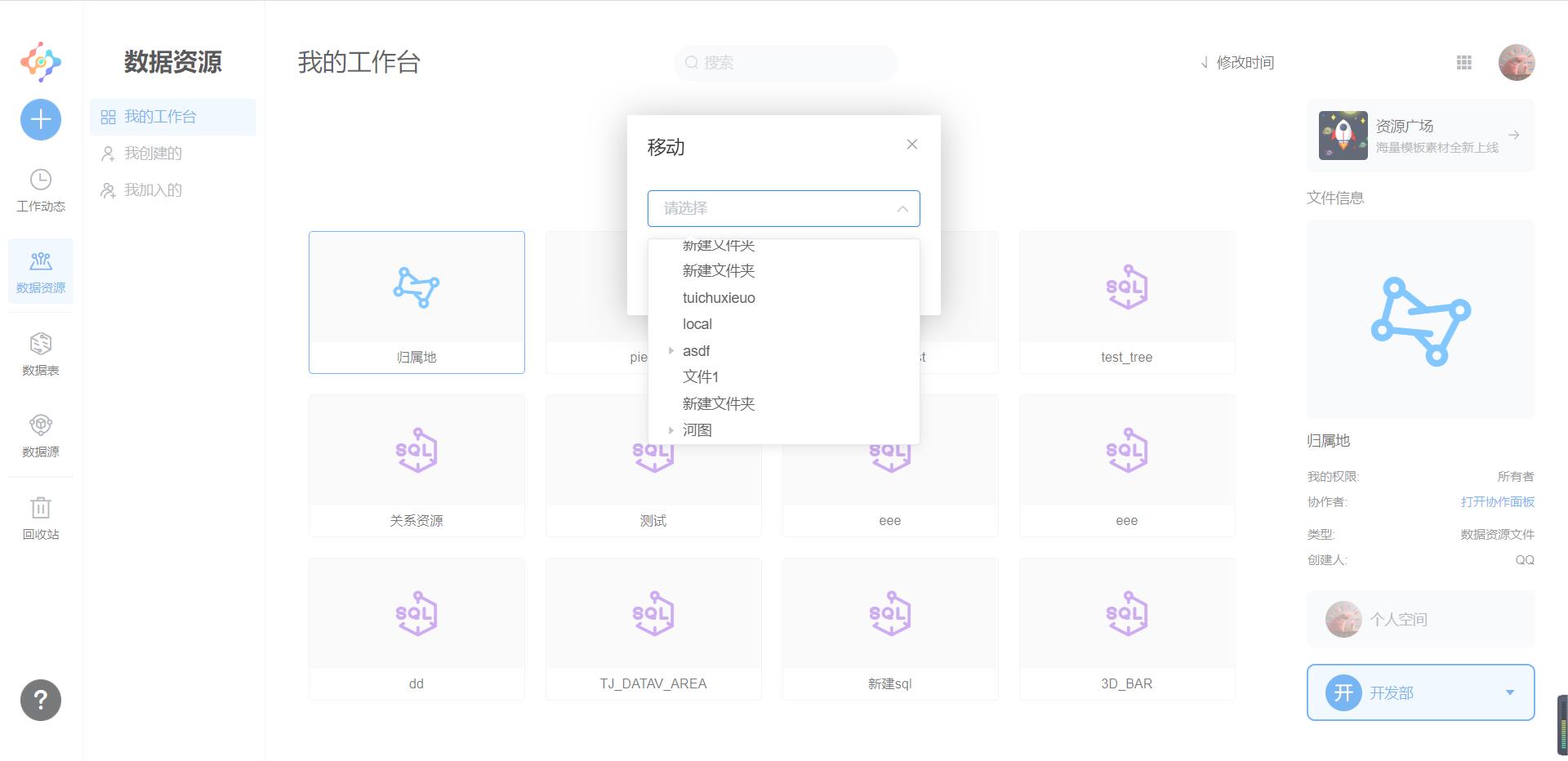The width and height of the screenshot is (1568, 761).
Task: Choose asdf folder in list
Action: pyautogui.click(x=697, y=350)
